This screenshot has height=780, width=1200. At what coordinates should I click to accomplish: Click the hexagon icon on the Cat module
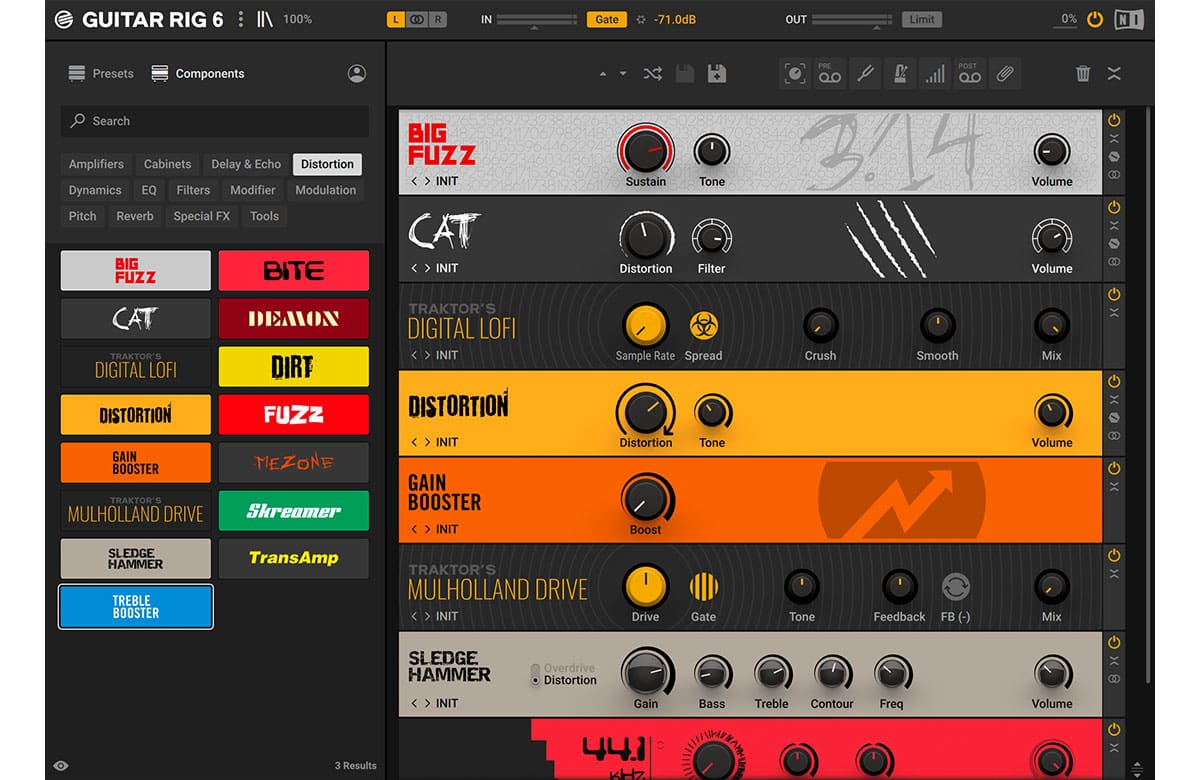point(1114,244)
